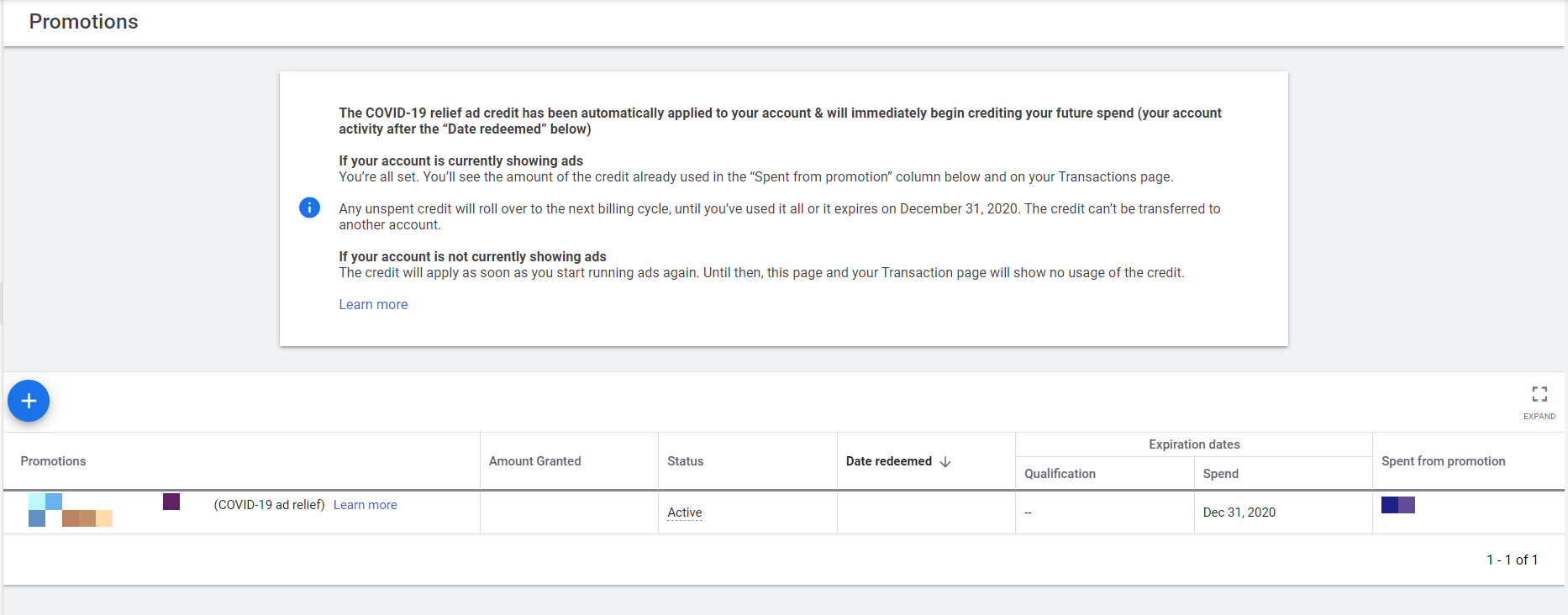Select the Dec 31, 2020 expiration cell
Image resolution: width=1568 pixels, height=615 pixels.
click(1239, 512)
